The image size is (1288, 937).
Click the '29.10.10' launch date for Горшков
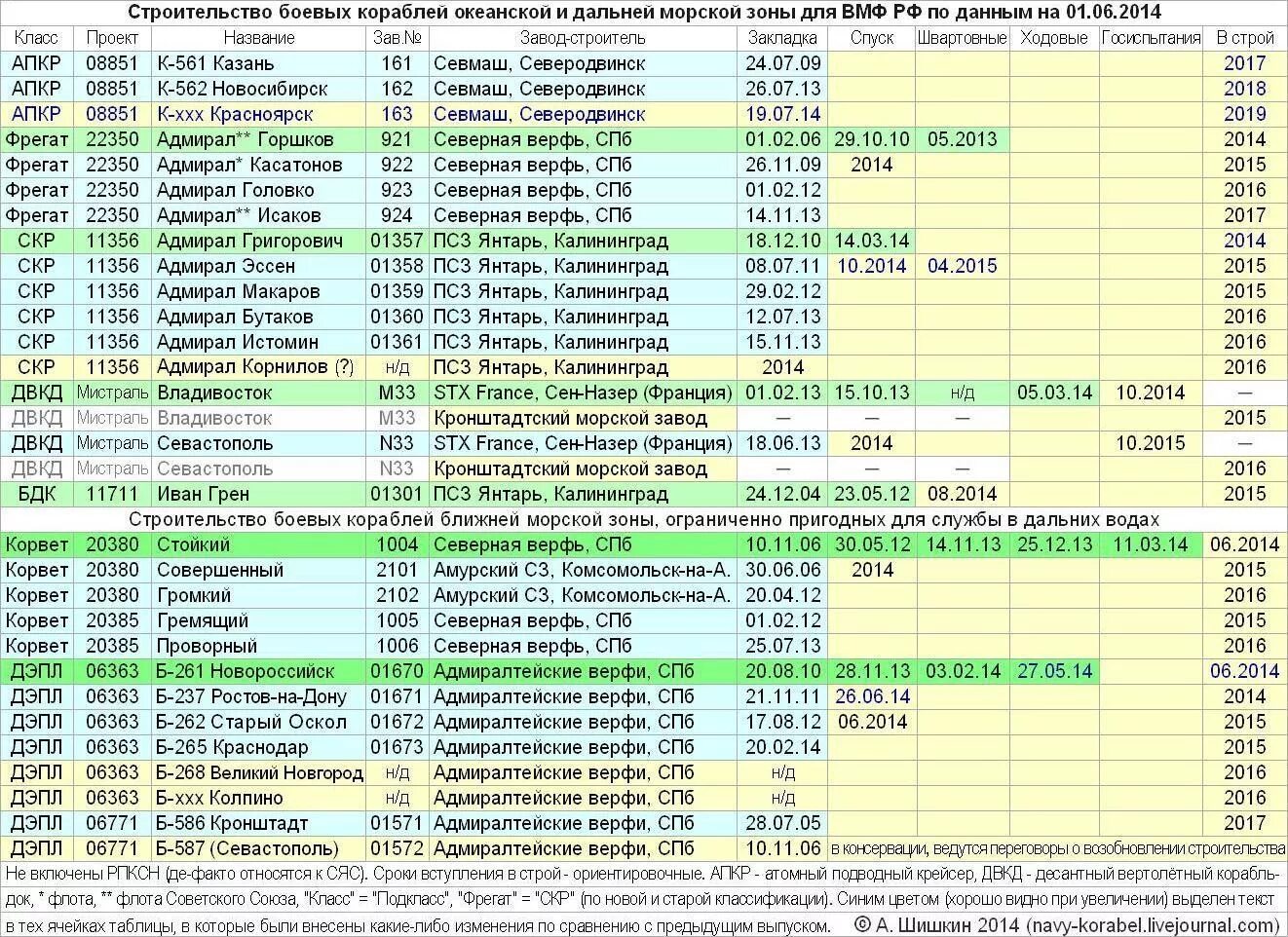[871, 139]
